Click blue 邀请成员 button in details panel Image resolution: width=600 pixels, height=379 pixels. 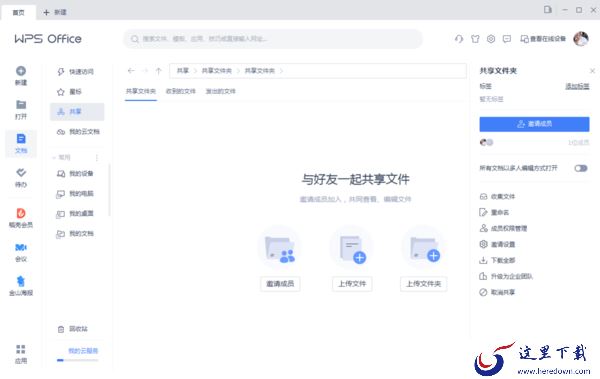point(534,124)
